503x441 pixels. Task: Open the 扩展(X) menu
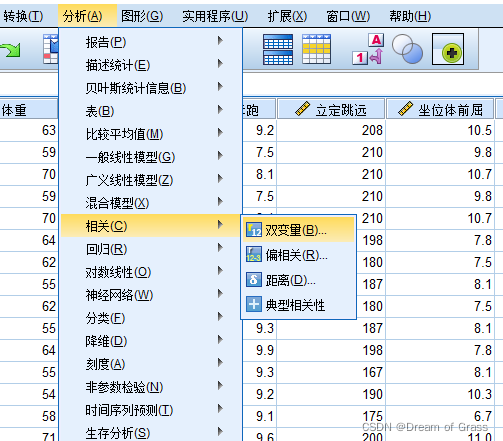[287, 16]
